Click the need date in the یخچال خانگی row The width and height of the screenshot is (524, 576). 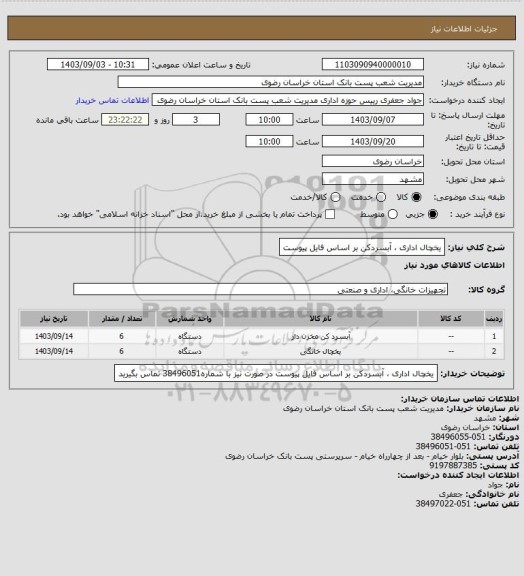tap(54, 352)
